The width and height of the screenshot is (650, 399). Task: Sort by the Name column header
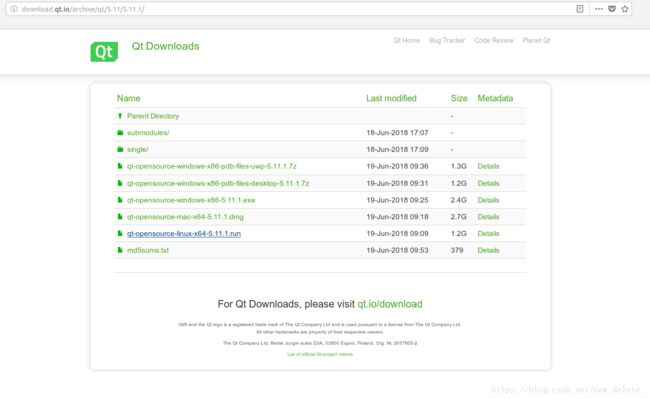129,98
